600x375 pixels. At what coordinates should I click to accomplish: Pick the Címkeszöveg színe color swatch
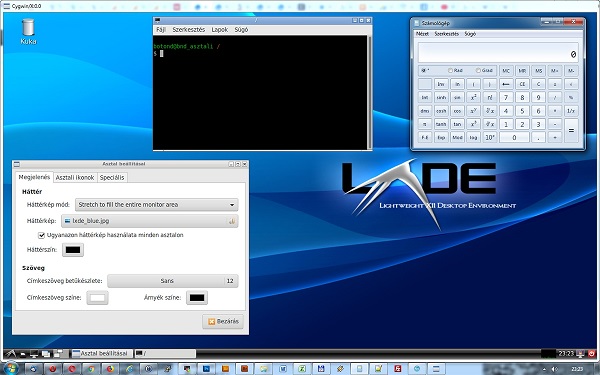(97, 298)
